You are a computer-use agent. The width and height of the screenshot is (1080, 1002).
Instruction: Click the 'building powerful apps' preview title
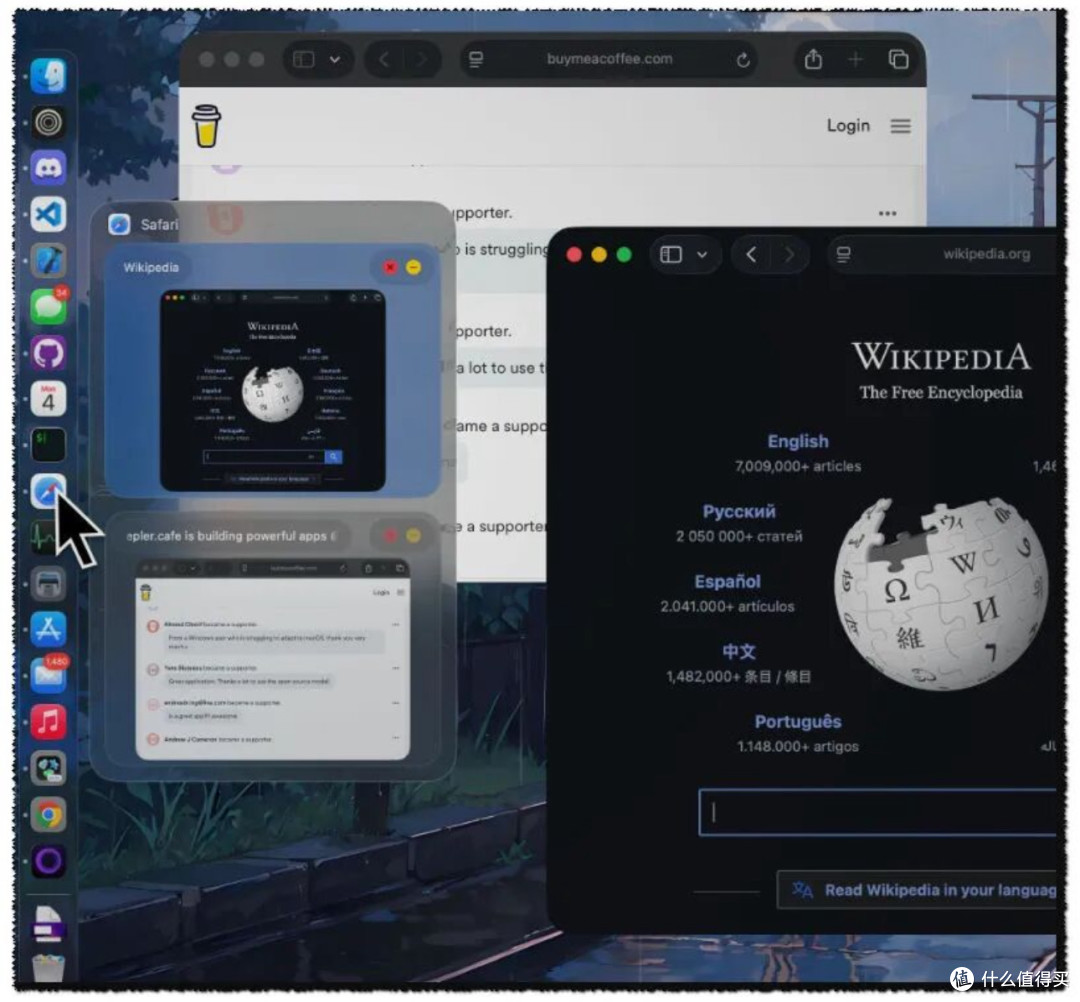pyautogui.click(x=230, y=536)
